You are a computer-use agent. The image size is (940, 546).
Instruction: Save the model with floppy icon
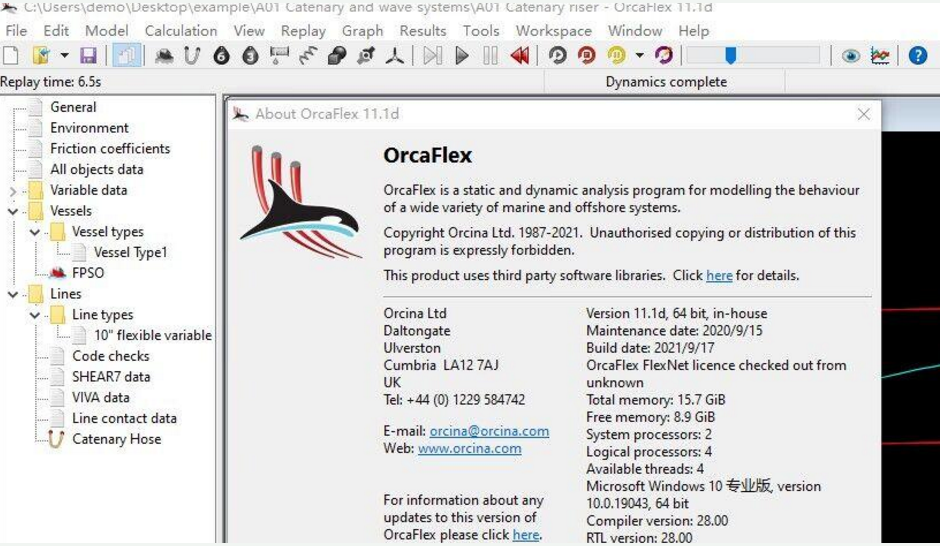[x=88, y=56]
